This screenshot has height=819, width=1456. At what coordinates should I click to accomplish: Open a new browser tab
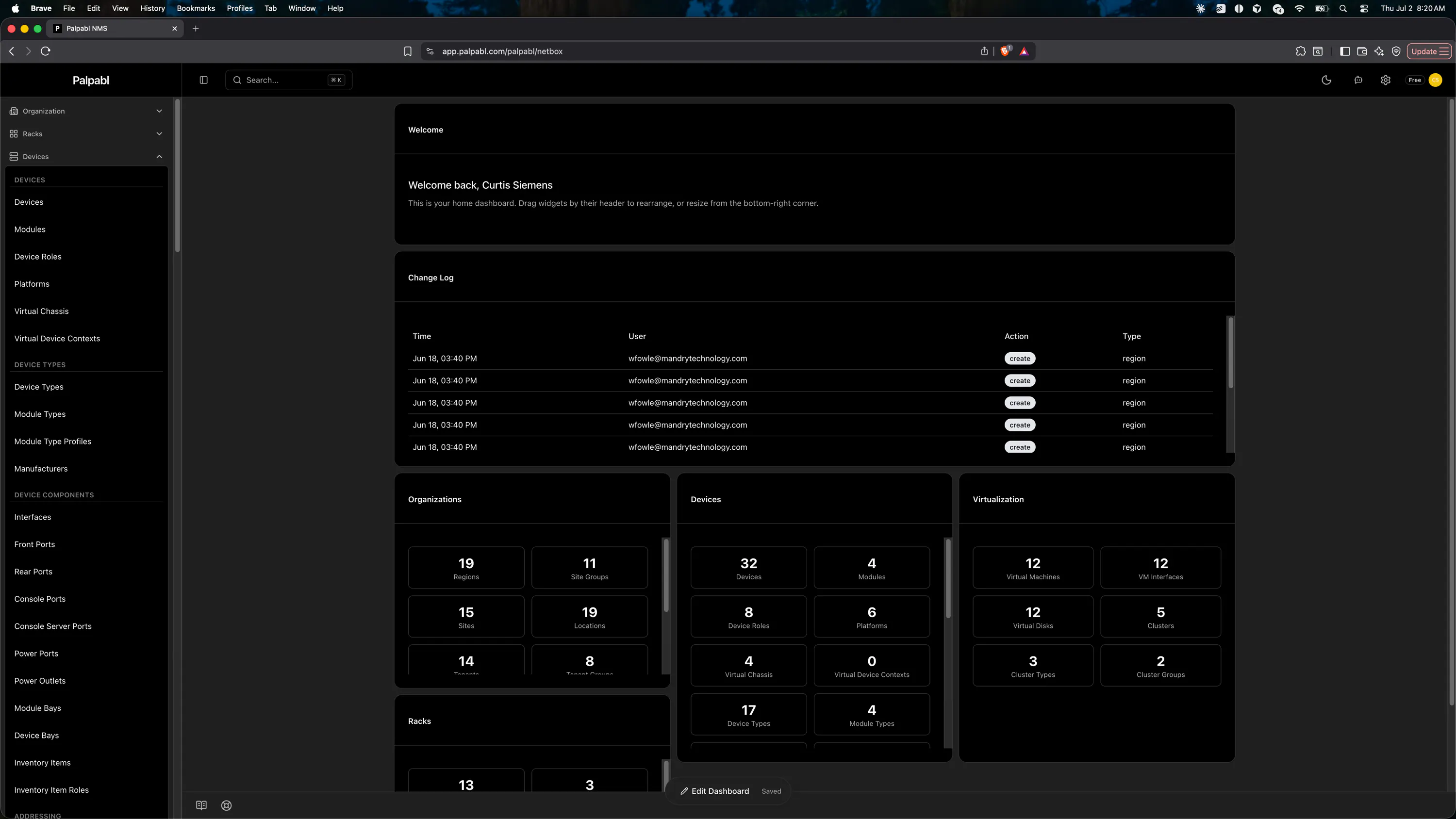coord(196,28)
